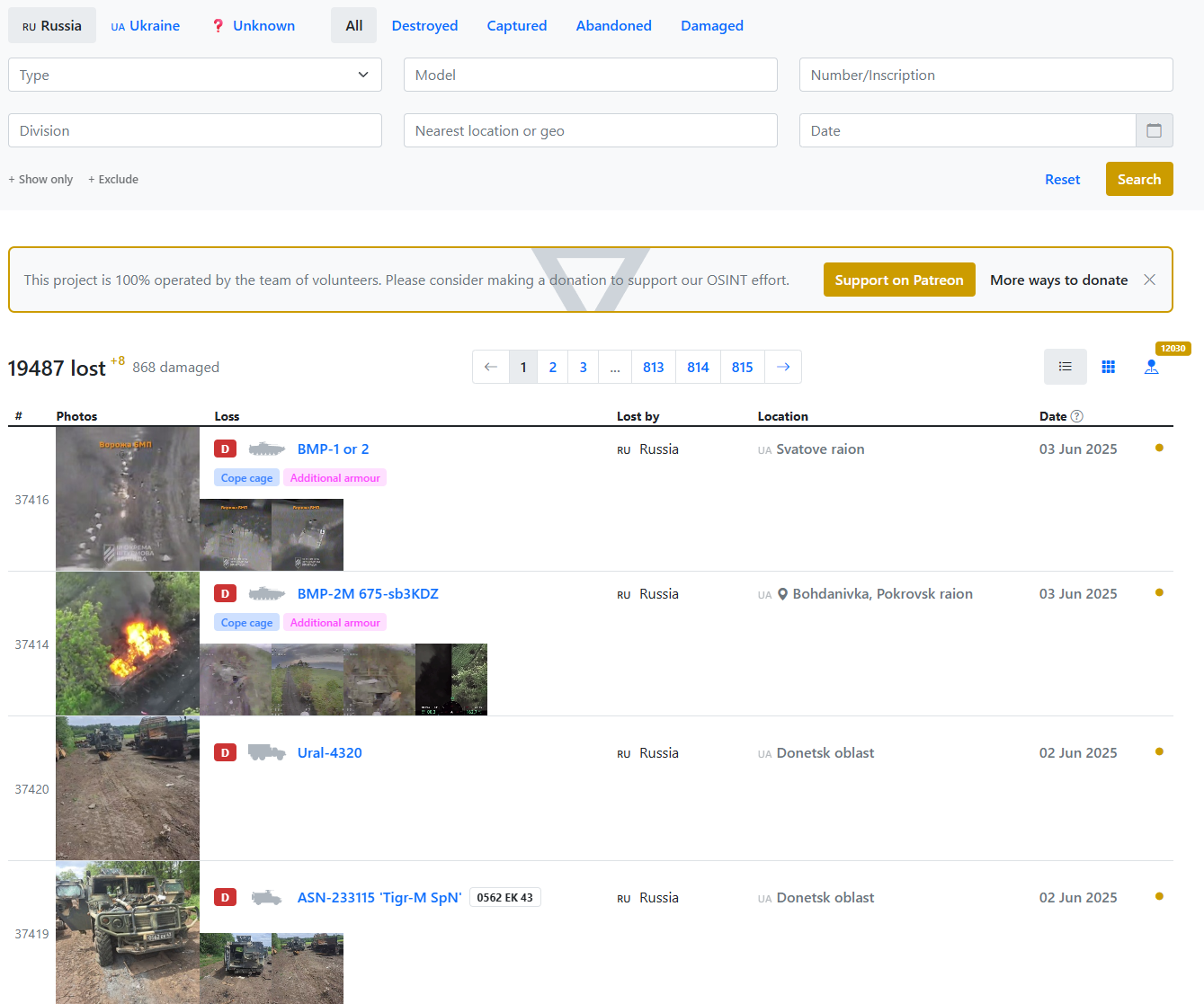Screen dimensions: 1204x1004
Task: Select current page 1
Action: click(523, 367)
